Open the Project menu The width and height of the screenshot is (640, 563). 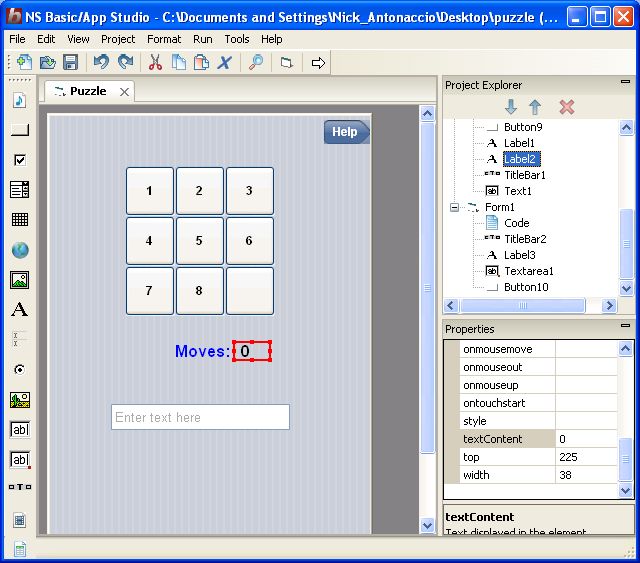tap(118, 39)
